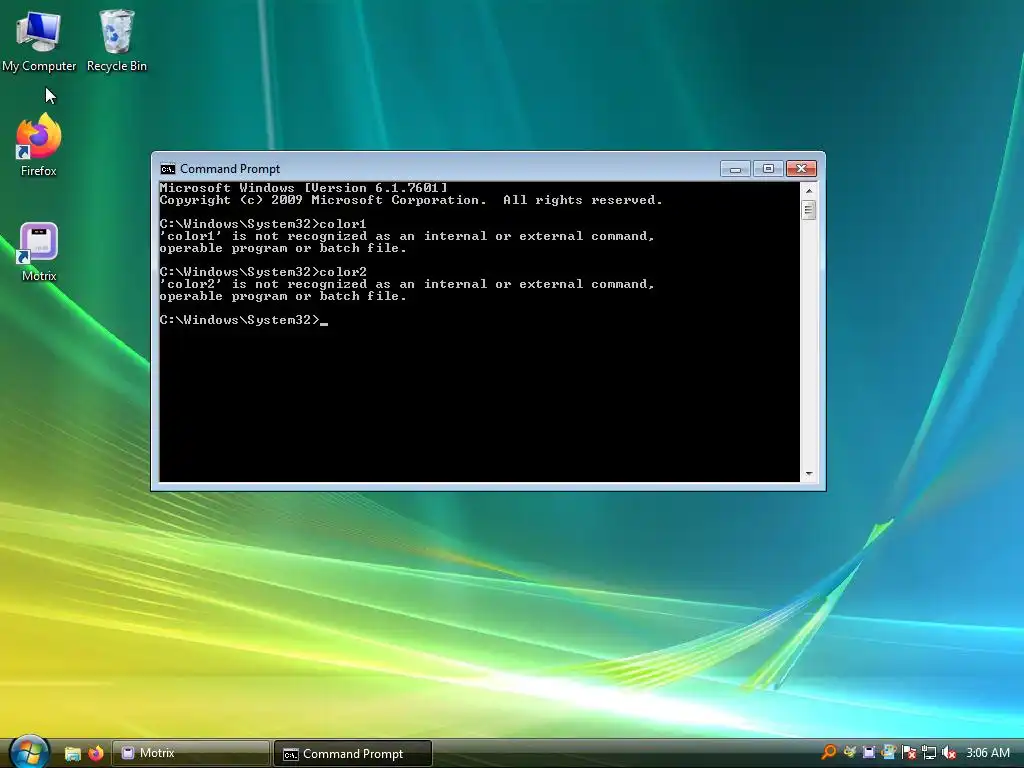Viewport: 1024px width, 768px height.
Task: Launch Firefox from quick launch bar
Action: point(96,754)
